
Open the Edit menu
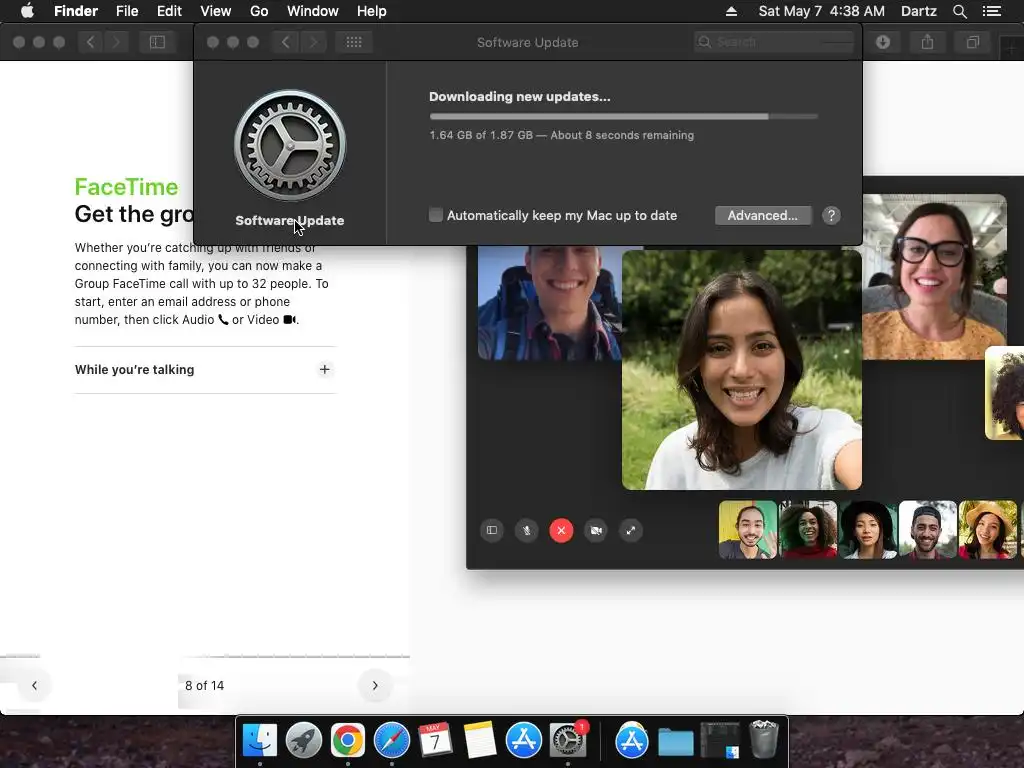pyautogui.click(x=169, y=11)
